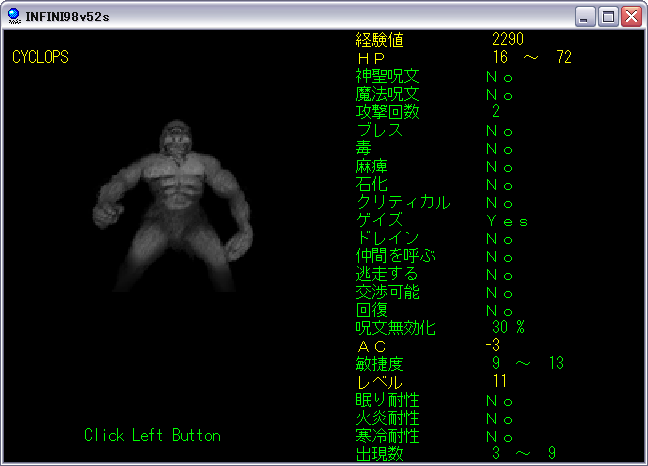Click the 石化 label

click(x=372, y=184)
